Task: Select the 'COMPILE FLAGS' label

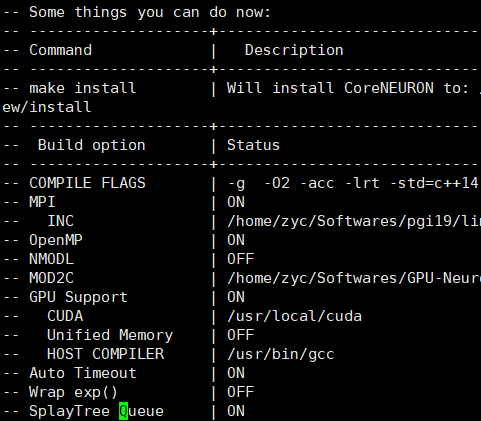Action: [x=87, y=183]
